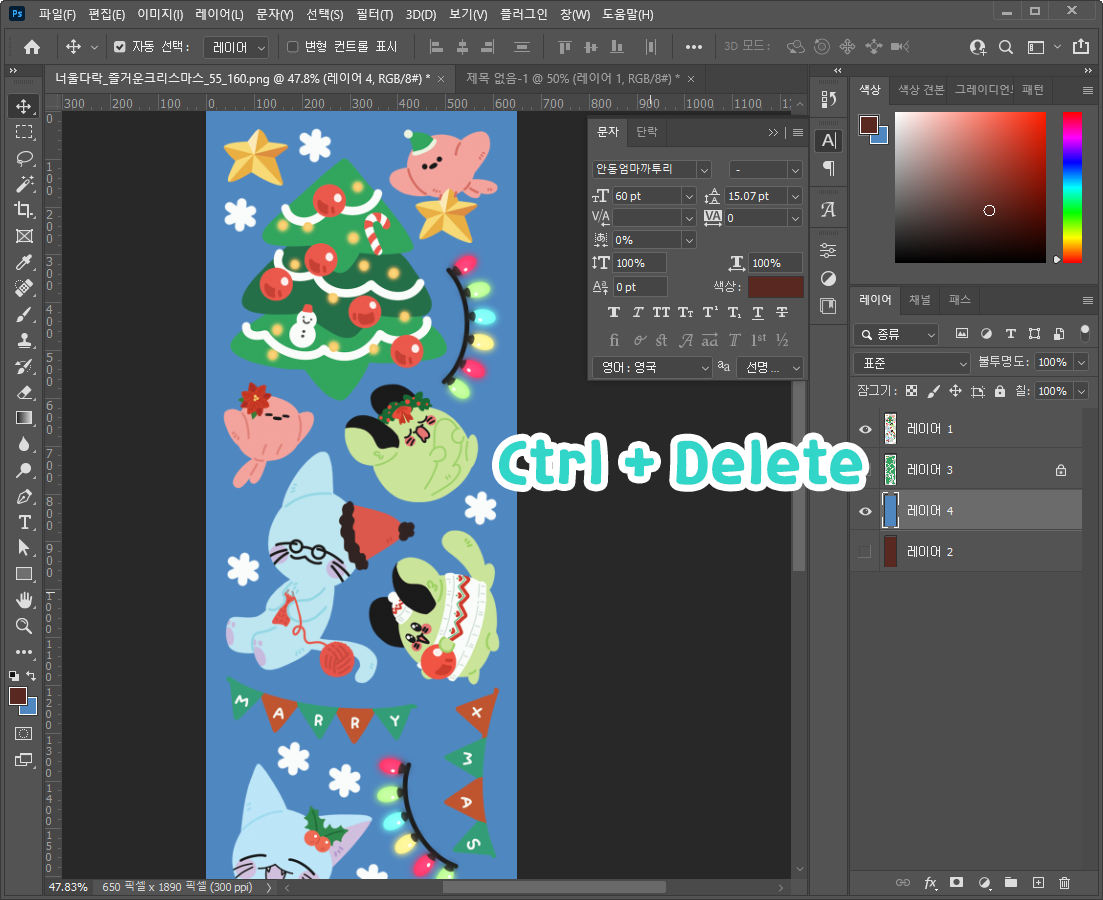This screenshot has width=1103, height=900.
Task: Select the Zoom tool
Action: point(24,626)
